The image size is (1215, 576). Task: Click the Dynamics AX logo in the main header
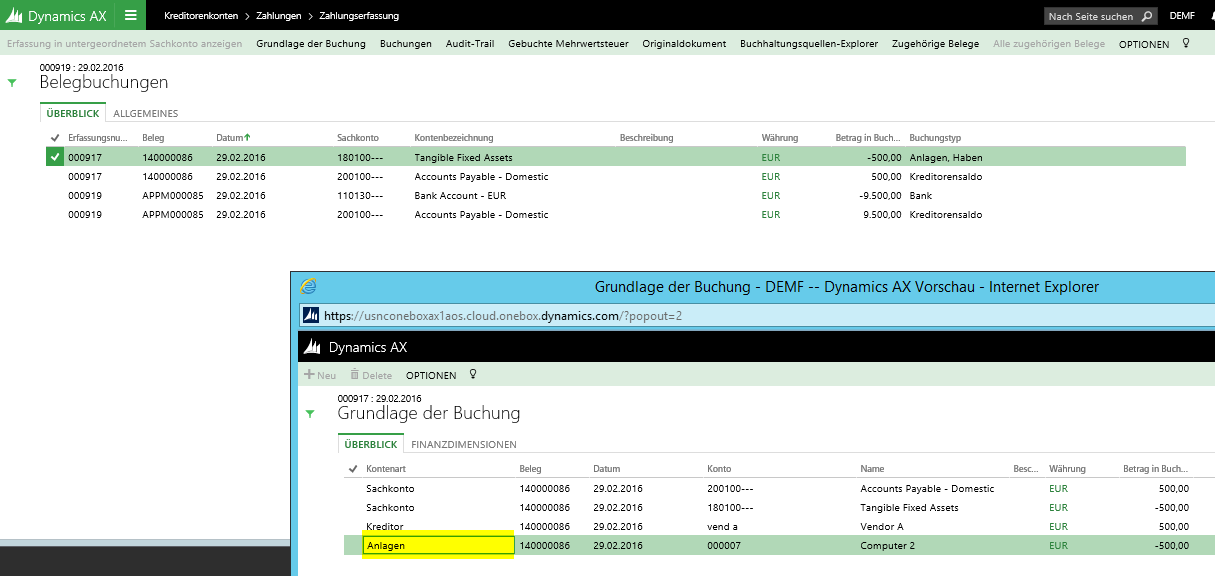pos(57,16)
